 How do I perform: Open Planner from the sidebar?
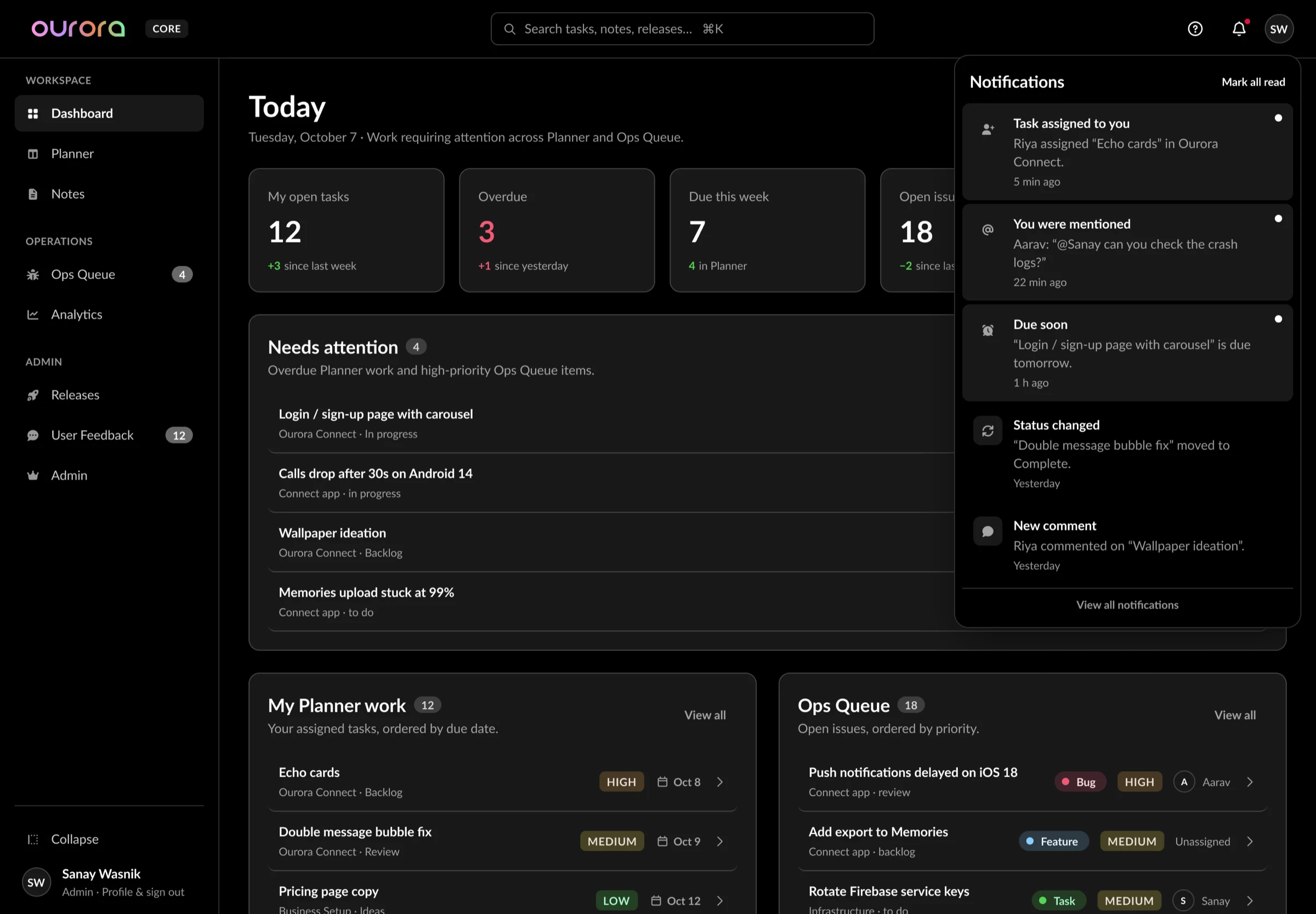click(x=109, y=154)
